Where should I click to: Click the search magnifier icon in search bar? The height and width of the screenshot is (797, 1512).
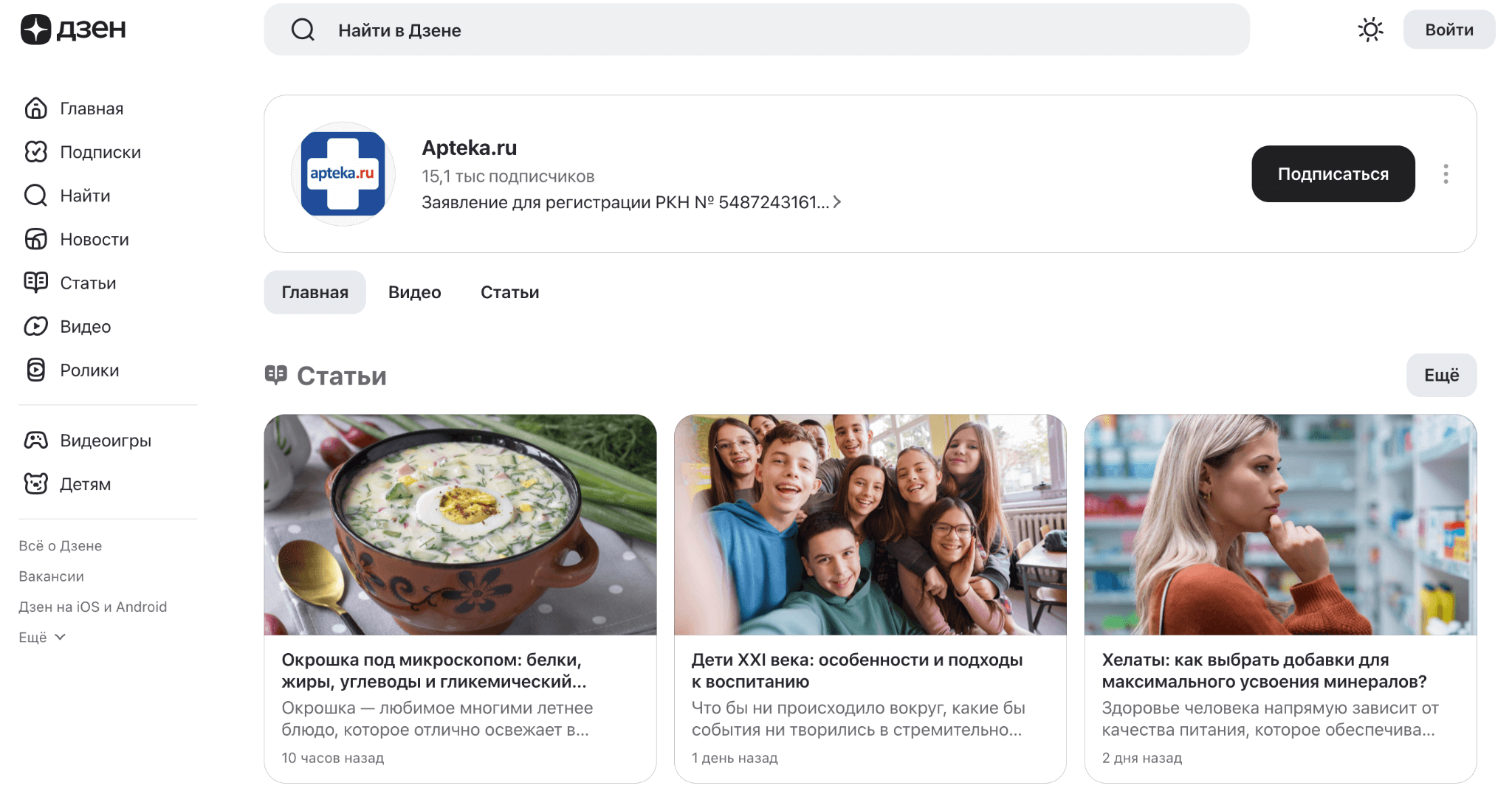point(303,30)
